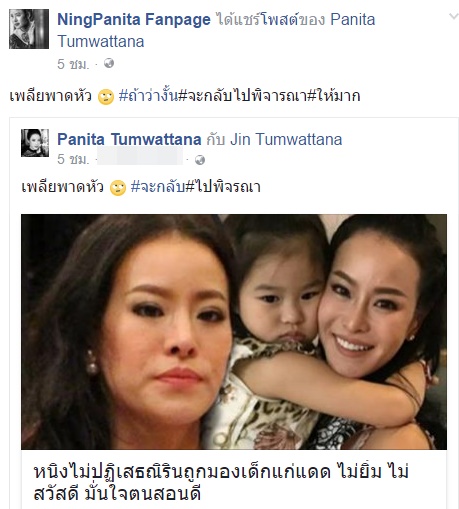Click the hashtag #จะกลับ in shared post
This screenshot has height=509, width=459.
158,187
